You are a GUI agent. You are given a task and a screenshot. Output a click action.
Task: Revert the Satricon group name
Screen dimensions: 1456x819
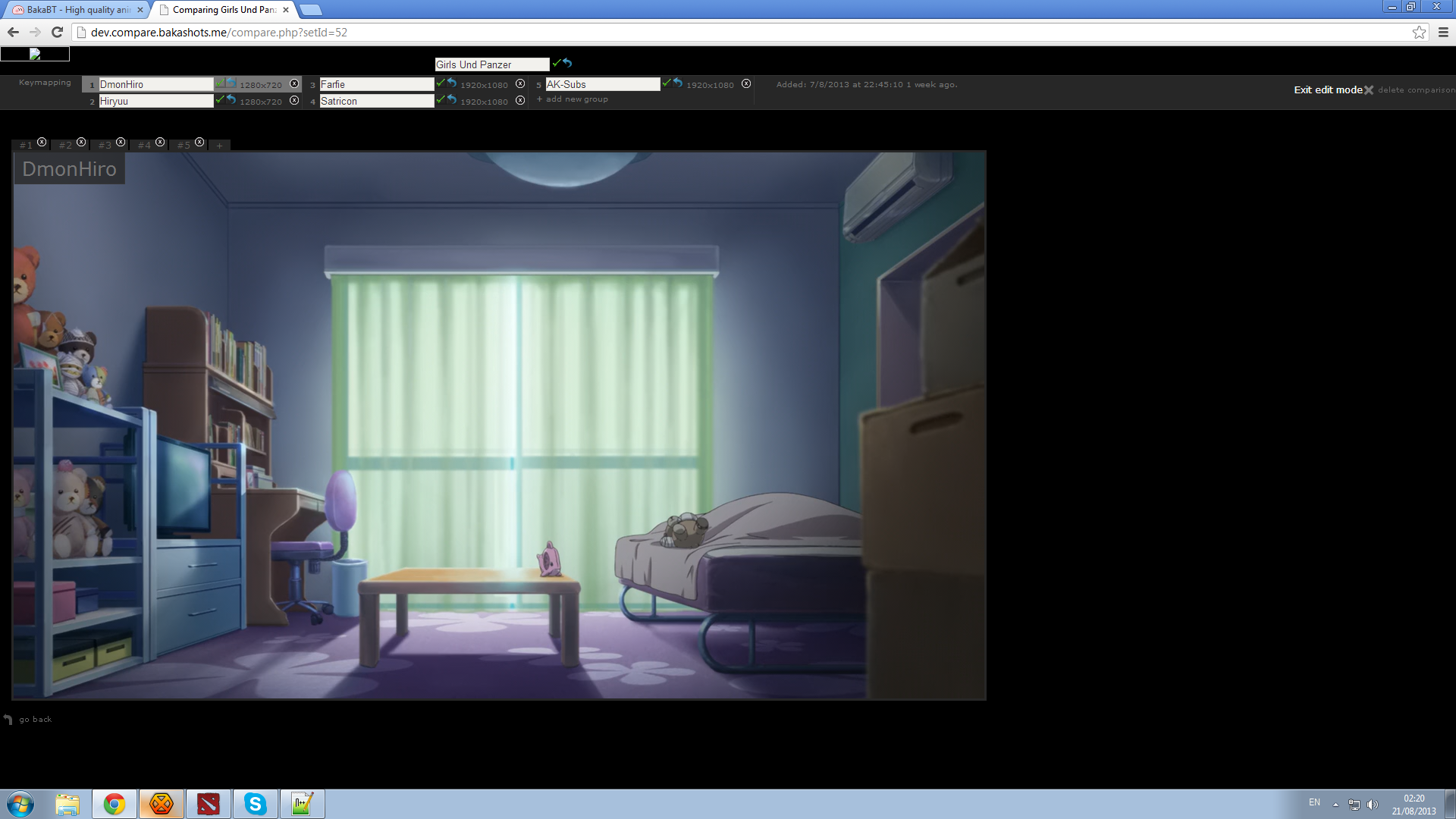coord(452,99)
